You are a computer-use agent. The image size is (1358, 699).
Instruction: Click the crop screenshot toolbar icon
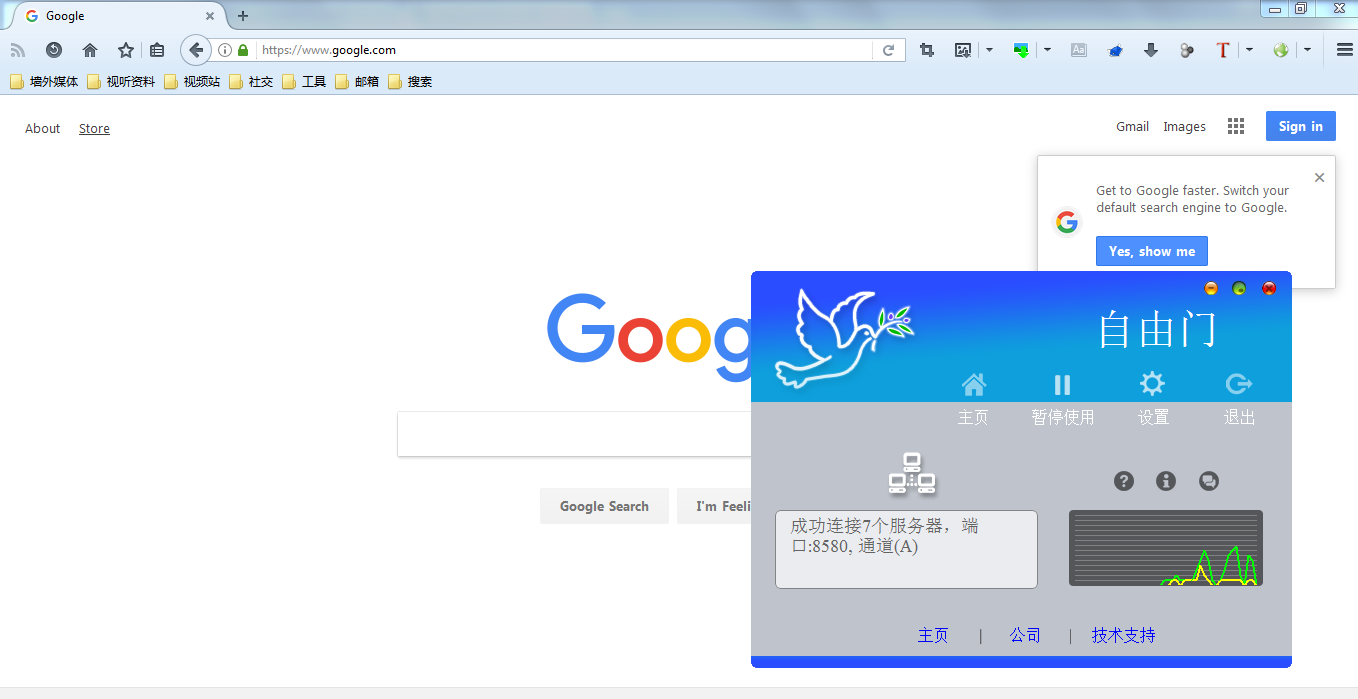[x=927, y=50]
